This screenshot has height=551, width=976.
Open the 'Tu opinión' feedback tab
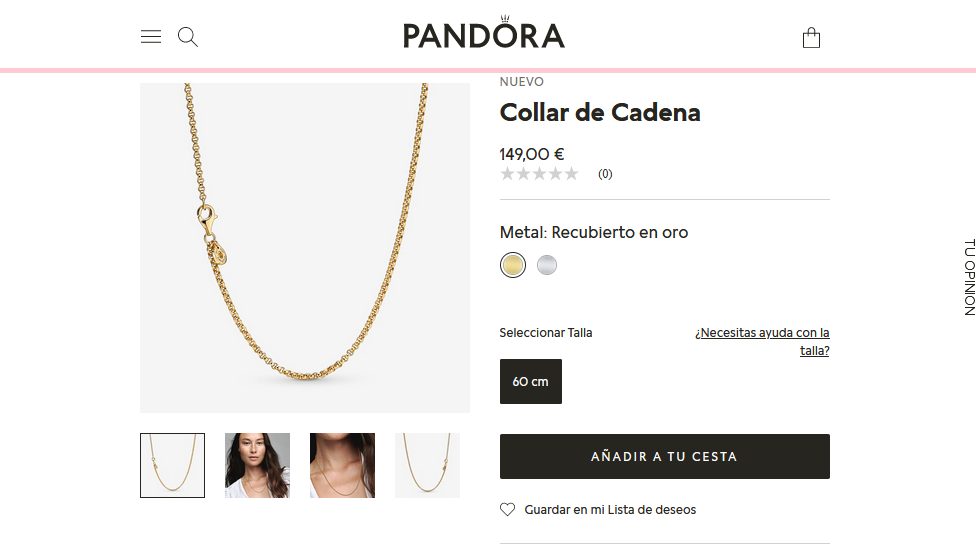click(969, 277)
